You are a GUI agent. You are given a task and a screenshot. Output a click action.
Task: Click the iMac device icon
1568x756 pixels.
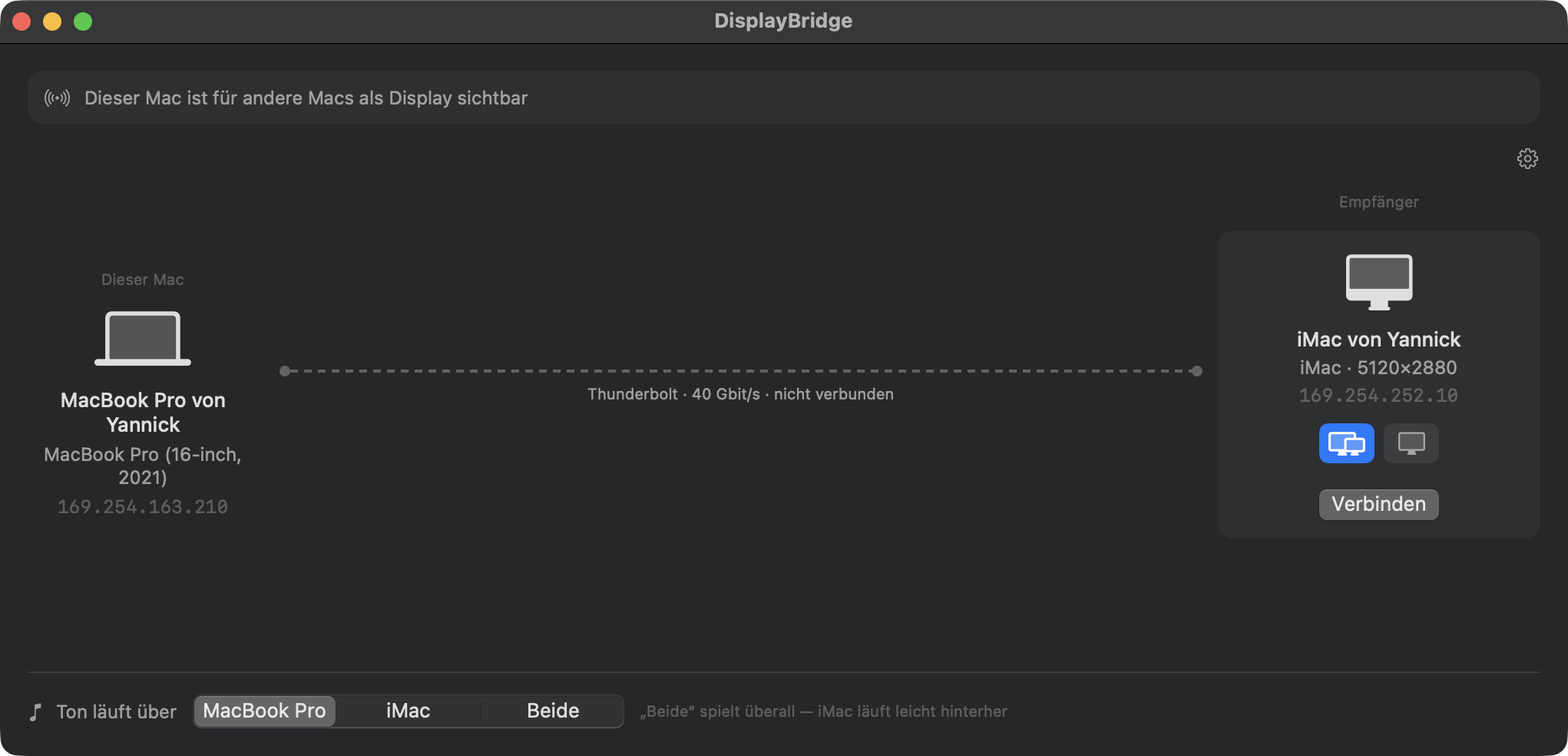point(1378,282)
